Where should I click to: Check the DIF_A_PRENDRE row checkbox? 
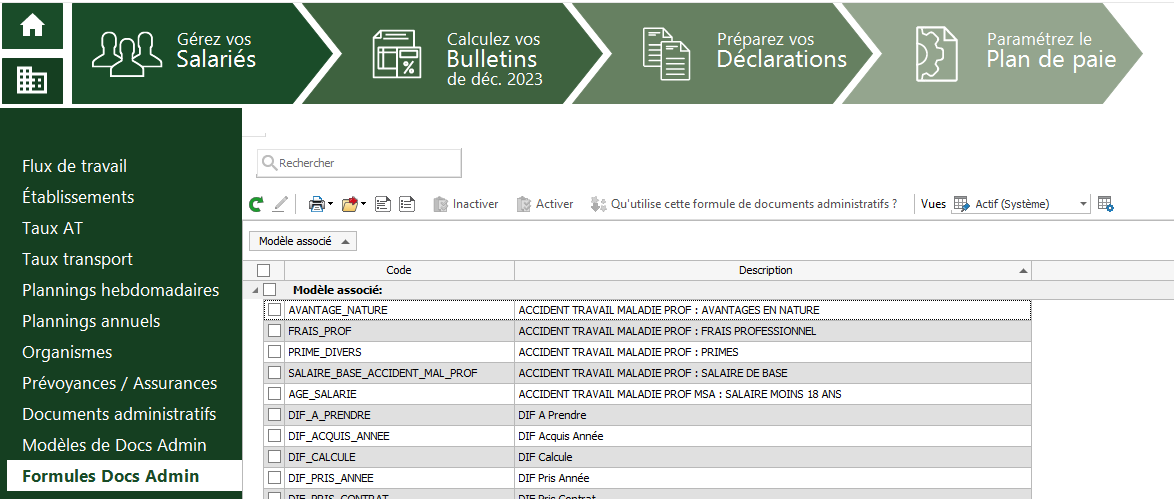coord(275,414)
